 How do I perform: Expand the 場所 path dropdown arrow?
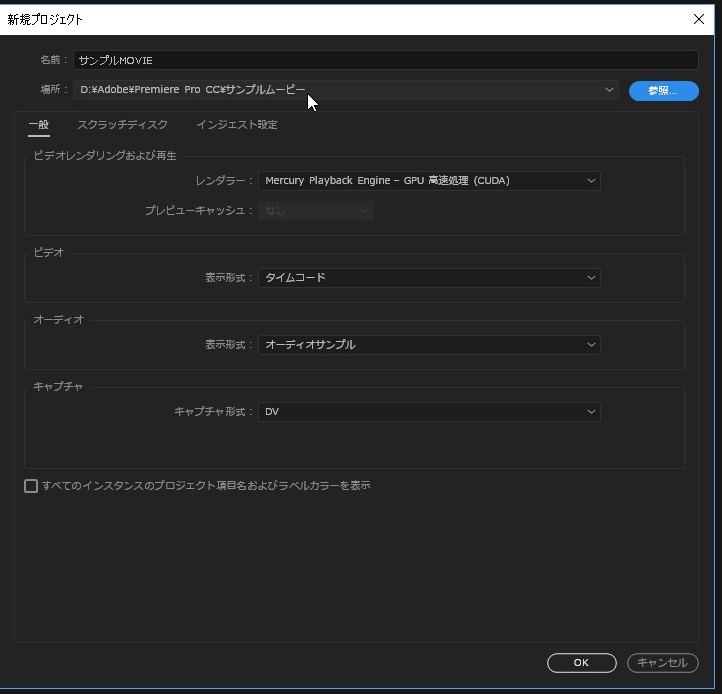point(609,90)
